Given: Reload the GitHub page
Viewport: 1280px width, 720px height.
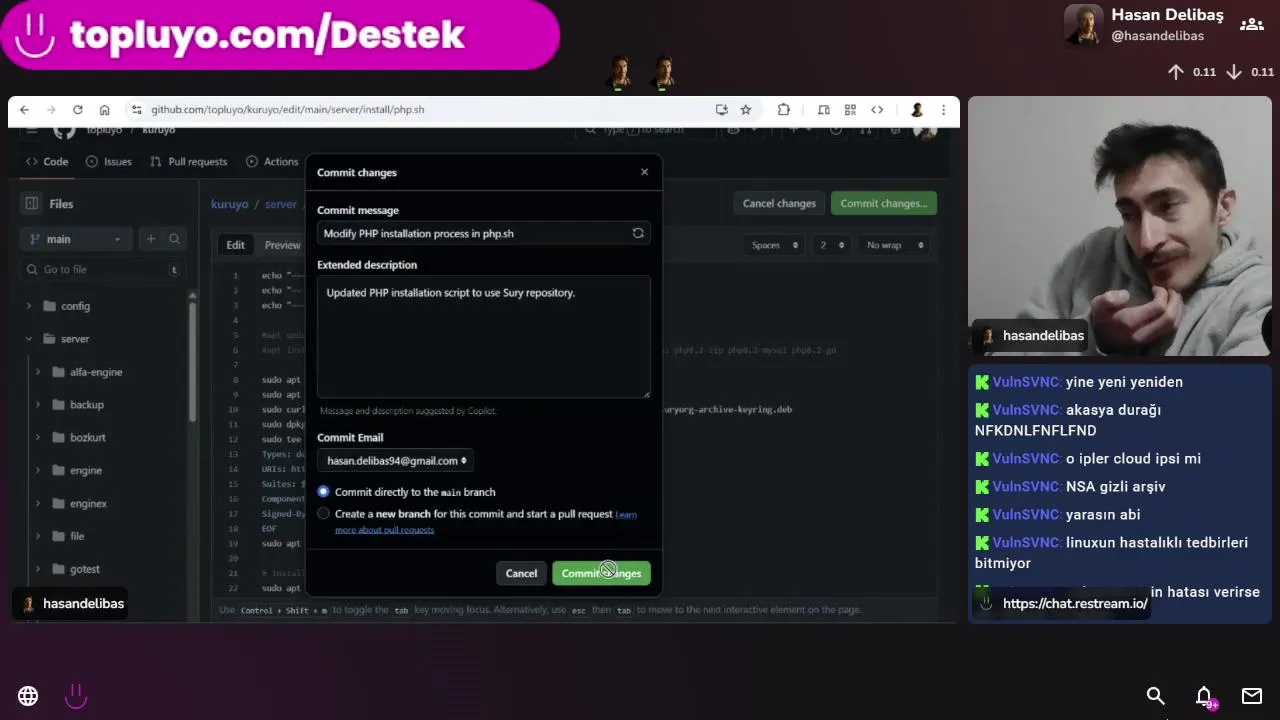Looking at the screenshot, I should point(78,110).
